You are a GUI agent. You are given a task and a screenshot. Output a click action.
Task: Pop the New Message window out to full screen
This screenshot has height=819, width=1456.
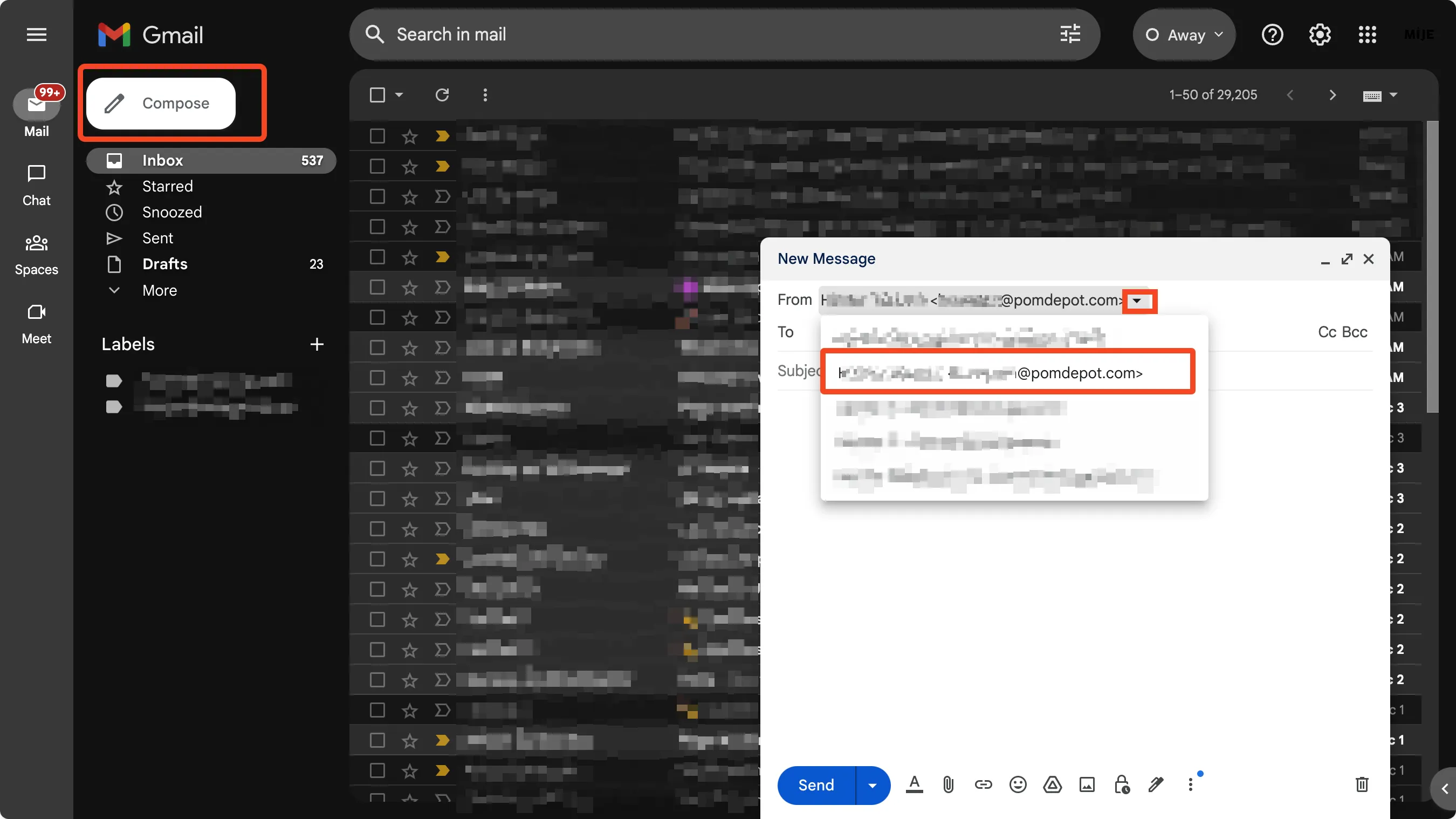[1347, 259]
